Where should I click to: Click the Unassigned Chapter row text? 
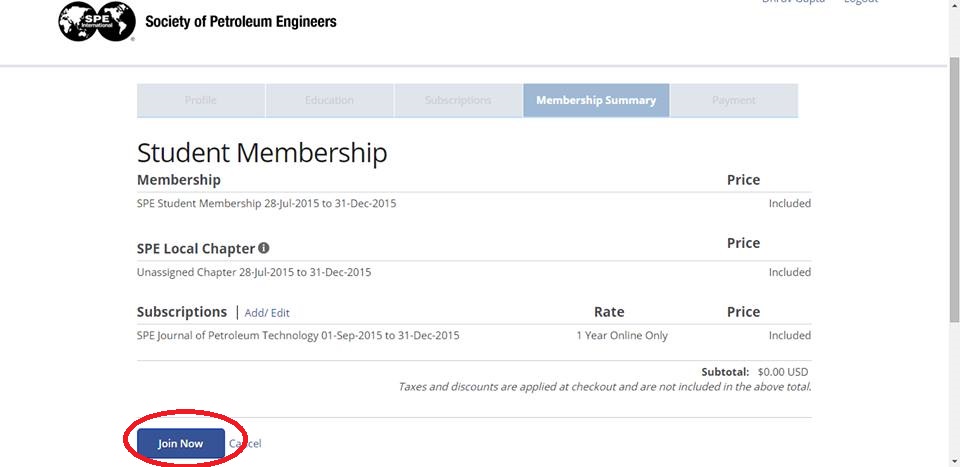[253, 272]
